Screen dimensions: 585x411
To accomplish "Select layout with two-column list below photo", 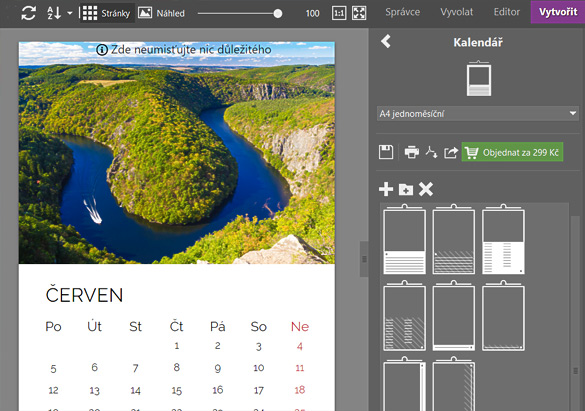I will (x=503, y=239).
